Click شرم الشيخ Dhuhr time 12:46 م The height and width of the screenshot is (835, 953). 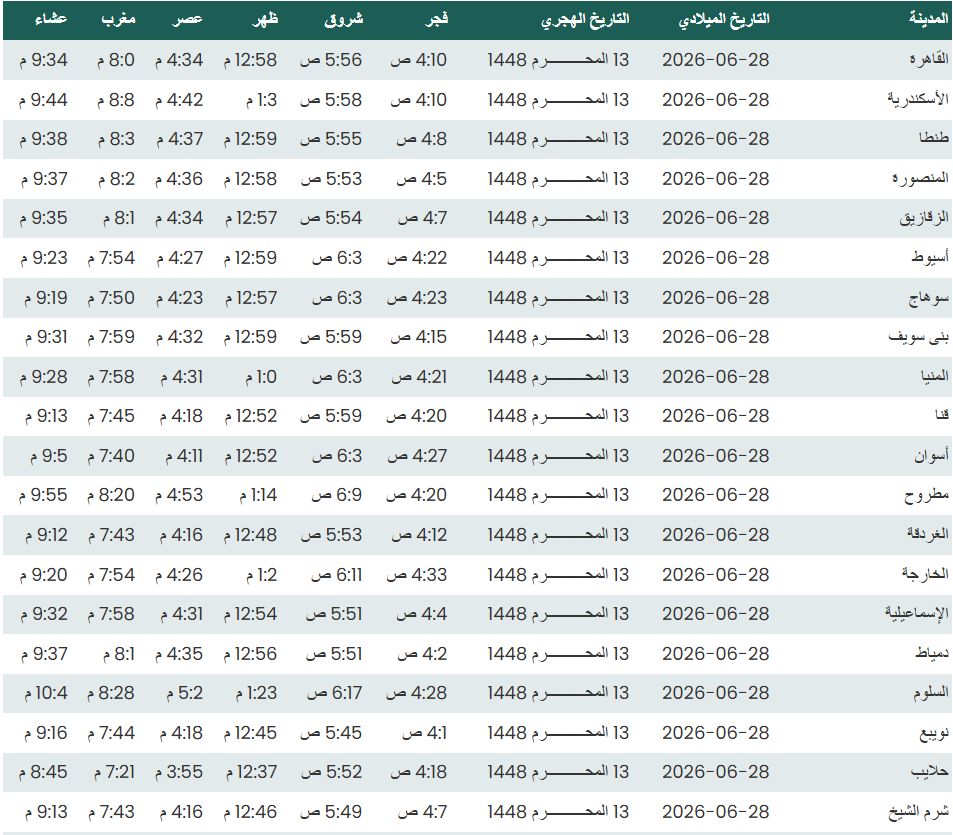pyautogui.click(x=250, y=812)
